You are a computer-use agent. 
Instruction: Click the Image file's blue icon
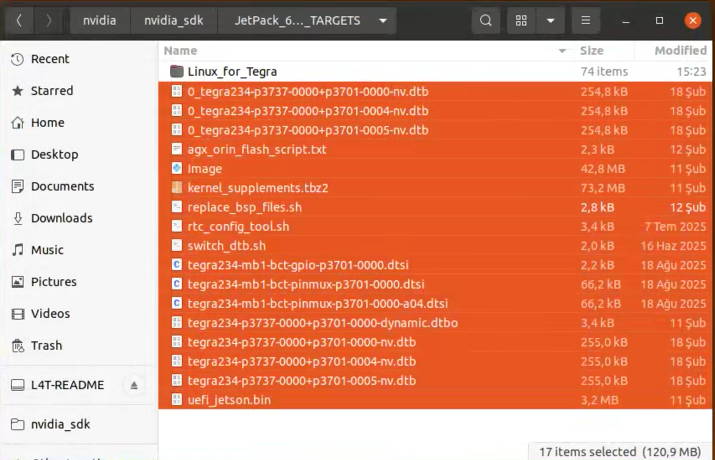tap(176, 168)
